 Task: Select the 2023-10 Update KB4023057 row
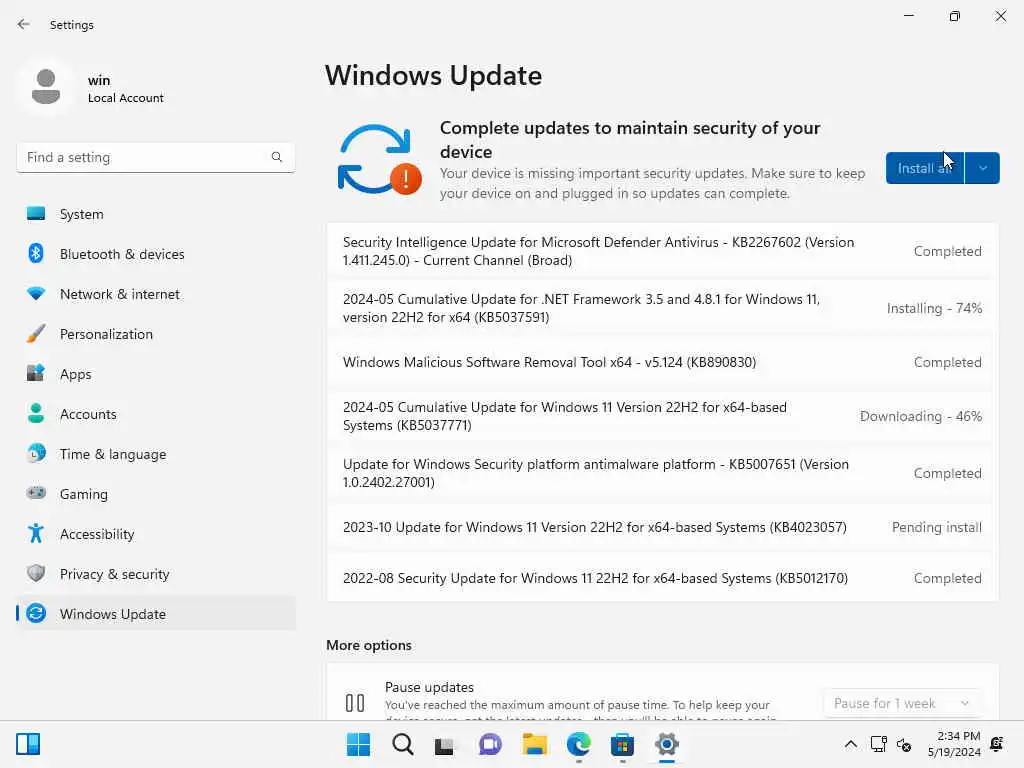662,527
